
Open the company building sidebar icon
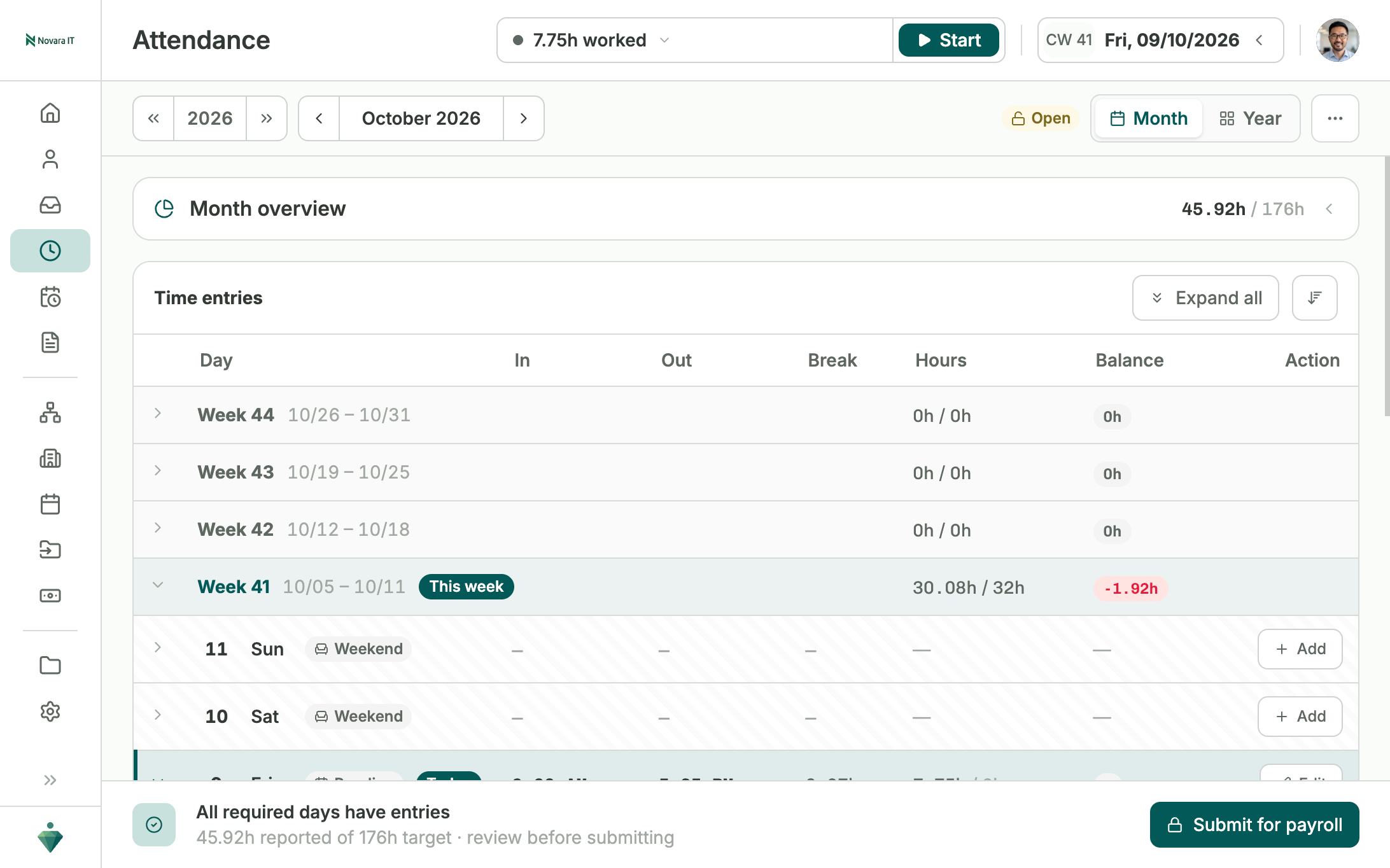[50, 458]
